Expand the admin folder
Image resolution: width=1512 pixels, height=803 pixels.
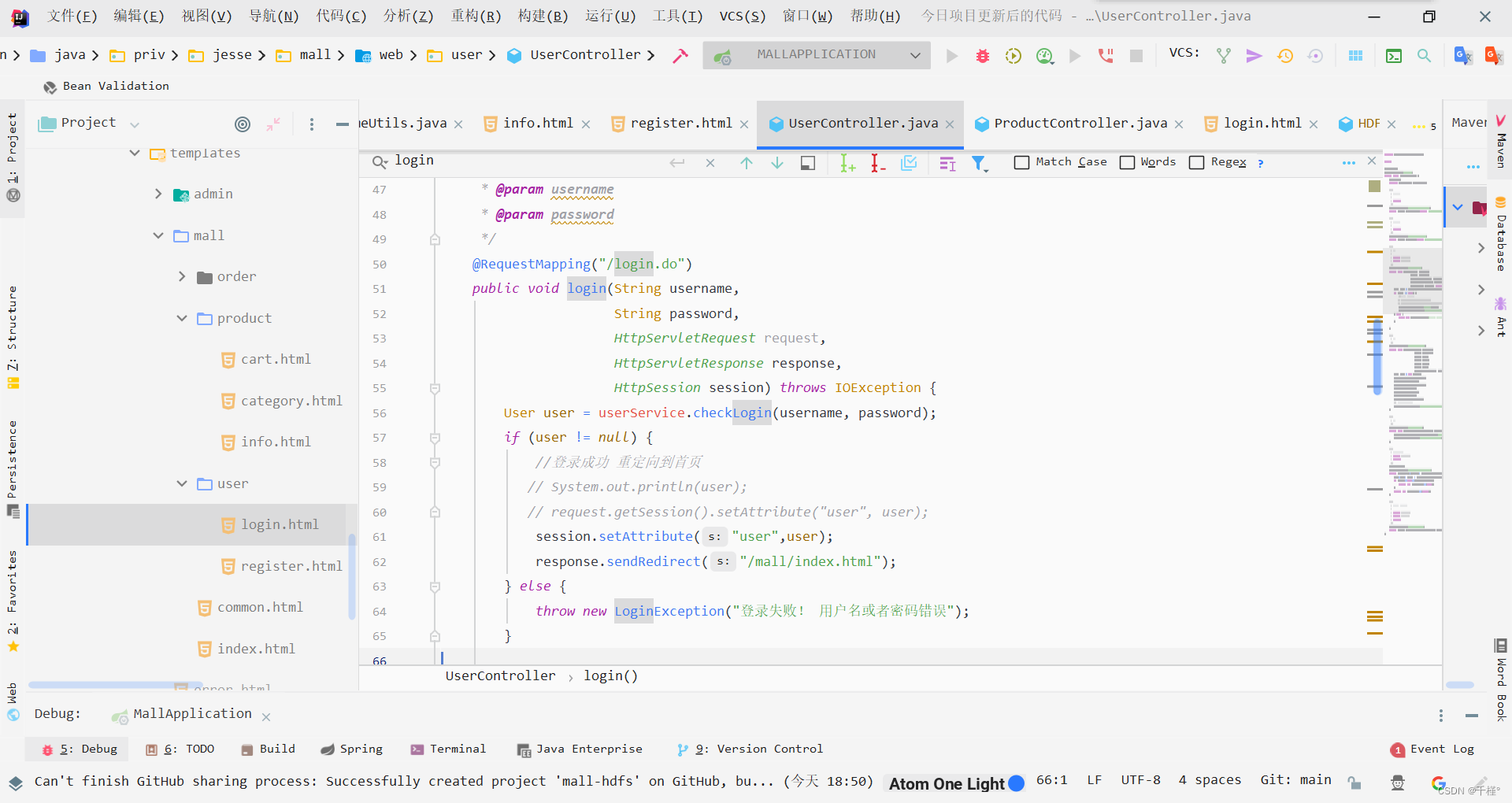pyautogui.click(x=158, y=194)
